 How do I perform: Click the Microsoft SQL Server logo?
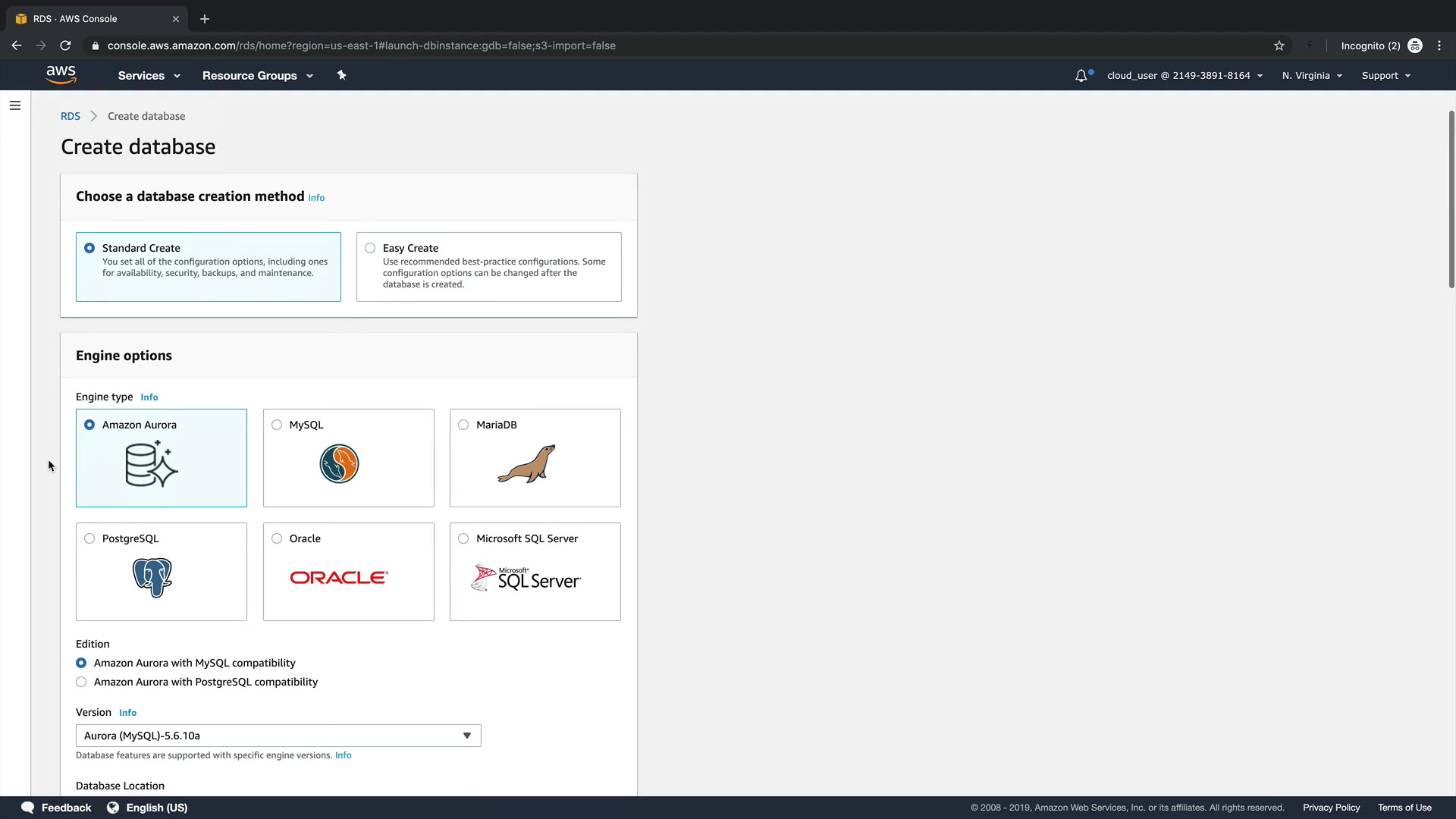pos(526,578)
